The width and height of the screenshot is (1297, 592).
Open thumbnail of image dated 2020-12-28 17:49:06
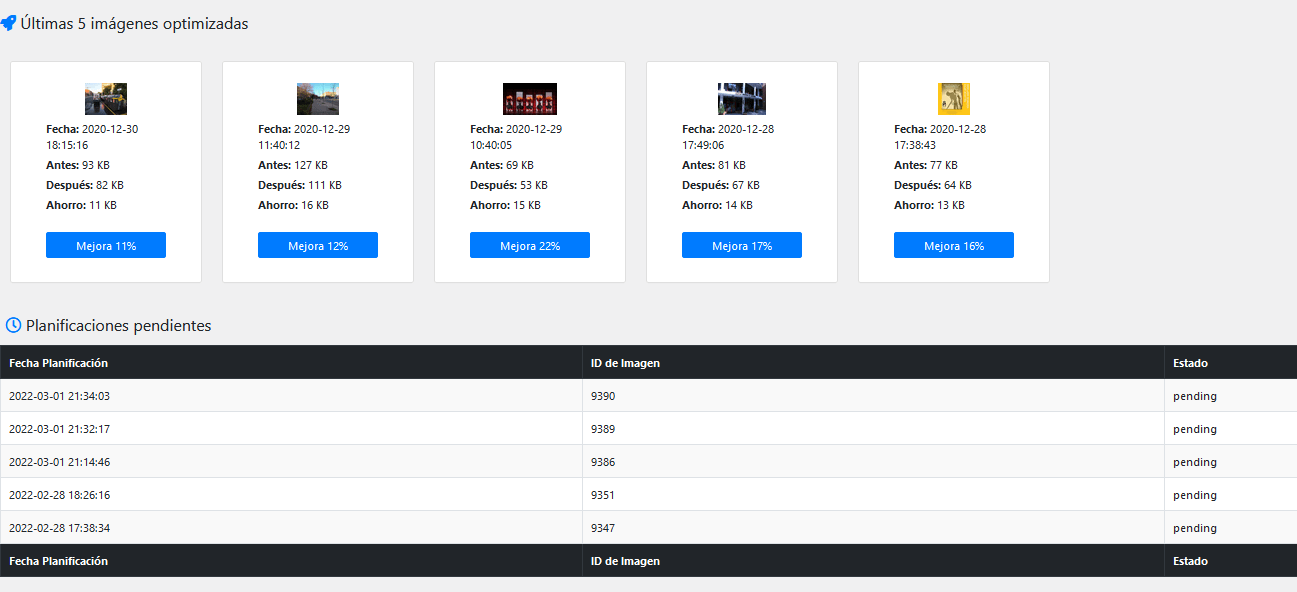[742, 99]
